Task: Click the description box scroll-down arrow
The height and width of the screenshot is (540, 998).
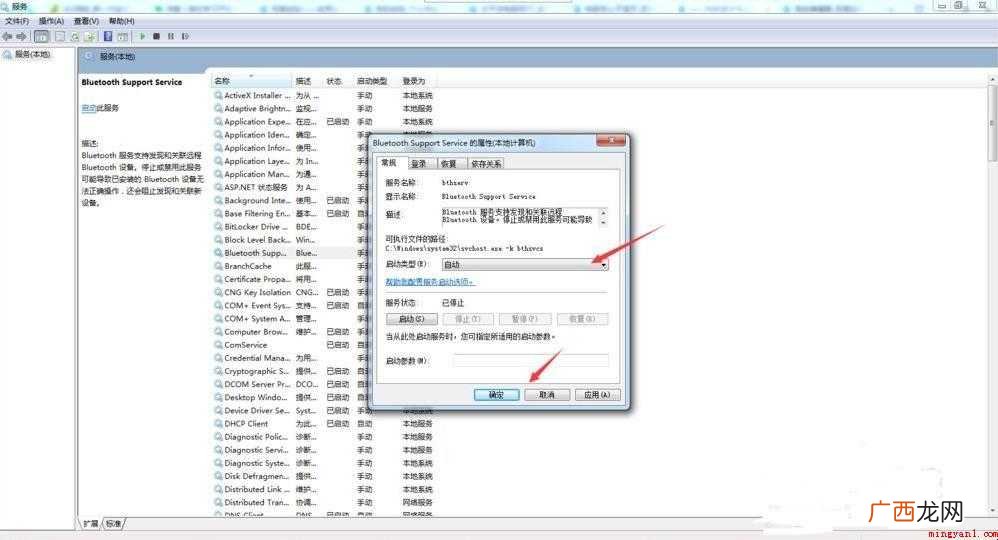Action: pyautogui.click(x=603, y=222)
